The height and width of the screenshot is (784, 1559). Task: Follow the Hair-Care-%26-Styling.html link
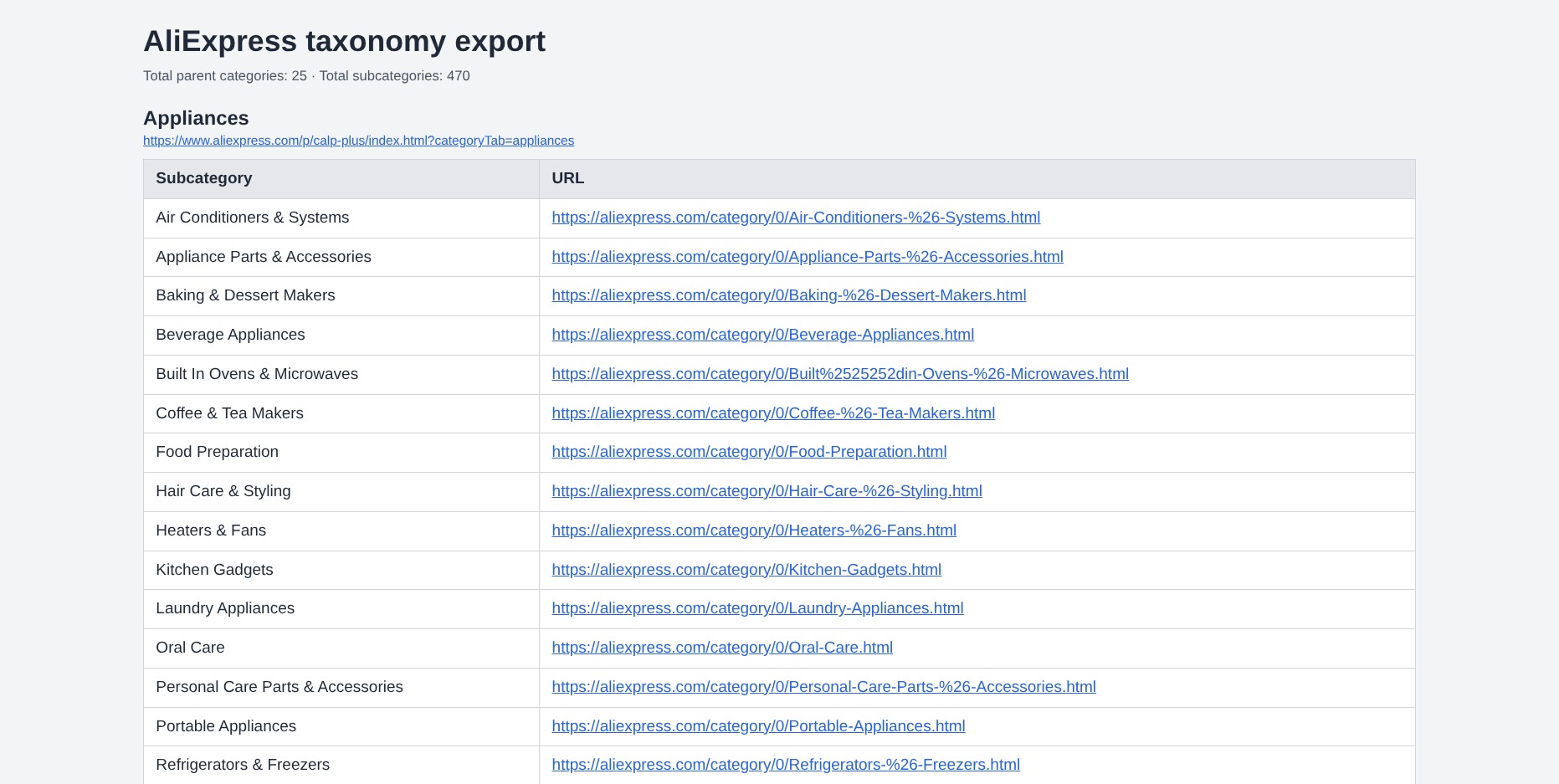point(767,491)
